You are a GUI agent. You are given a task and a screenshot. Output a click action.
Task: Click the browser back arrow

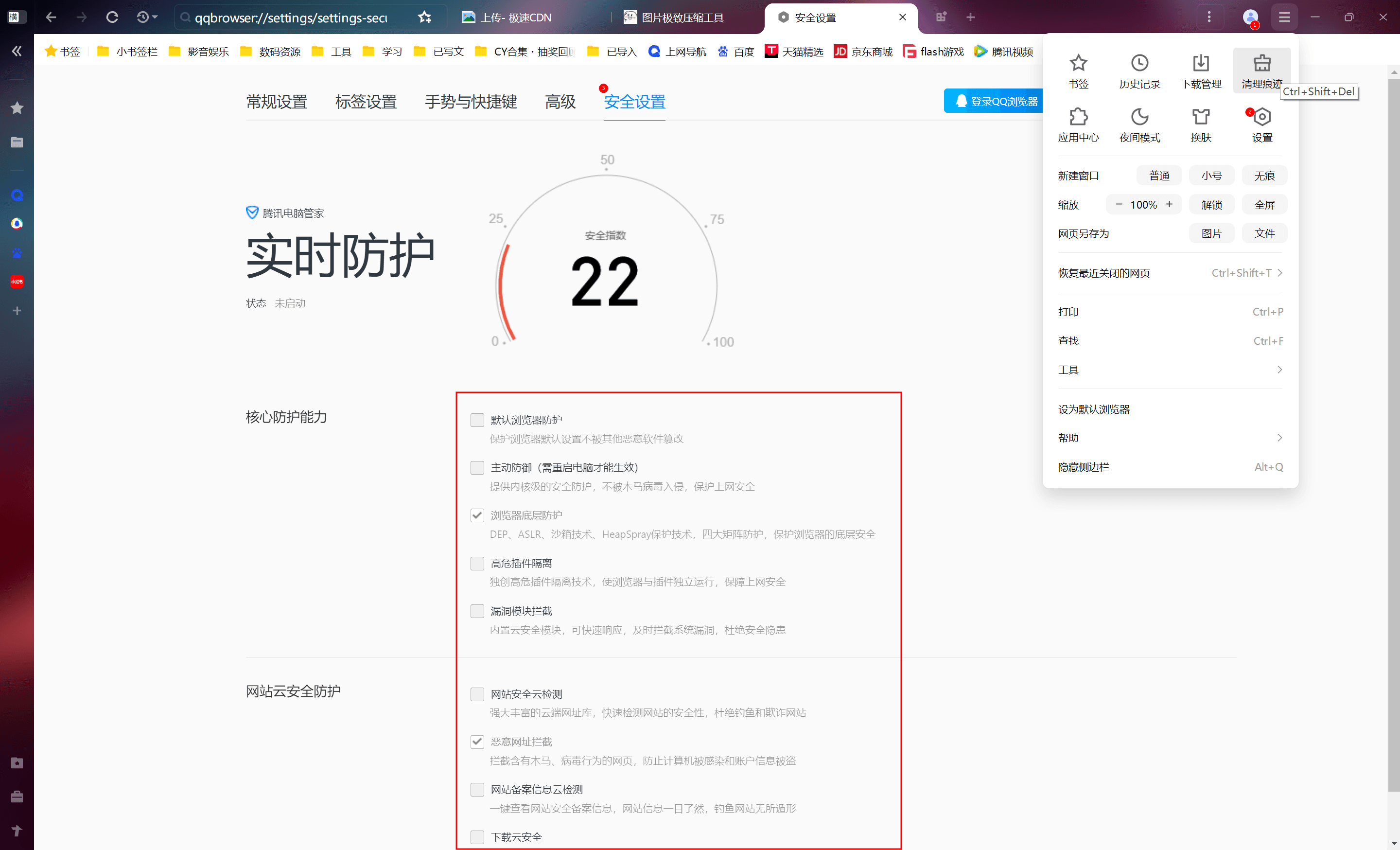click(51, 18)
